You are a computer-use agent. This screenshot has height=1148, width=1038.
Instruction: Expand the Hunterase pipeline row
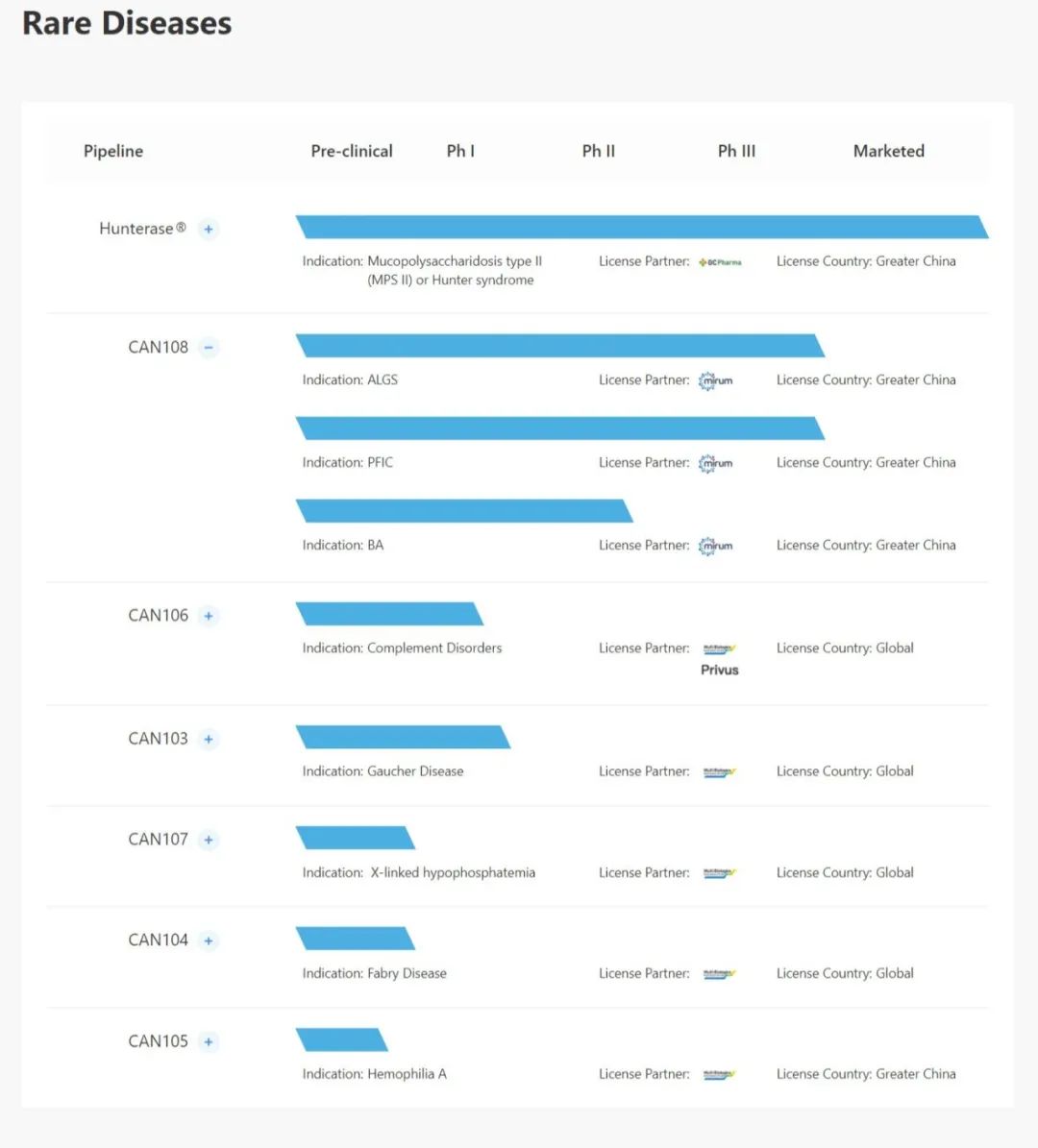pyautogui.click(x=209, y=230)
